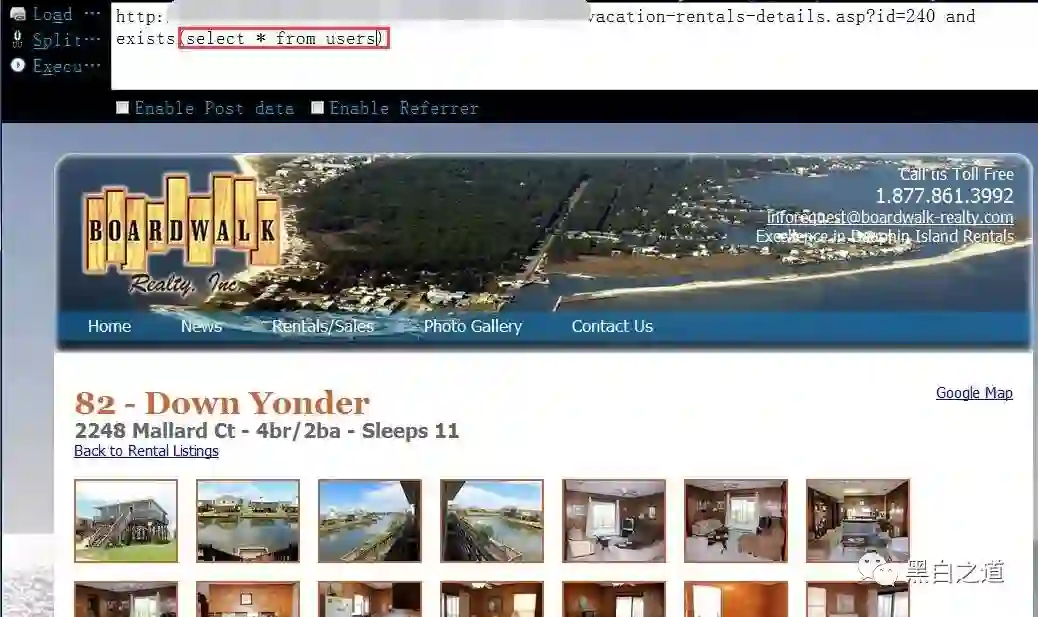Click the Split URL button label

coord(66,40)
